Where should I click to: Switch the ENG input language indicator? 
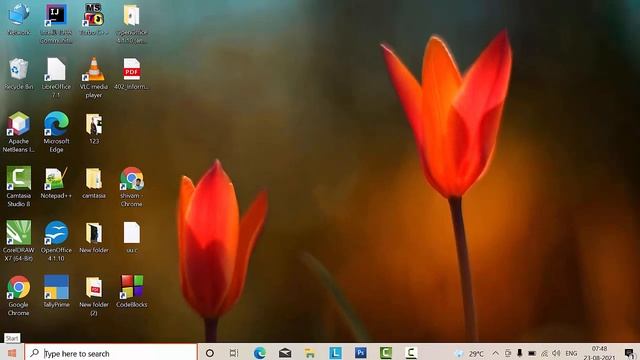(x=571, y=353)
